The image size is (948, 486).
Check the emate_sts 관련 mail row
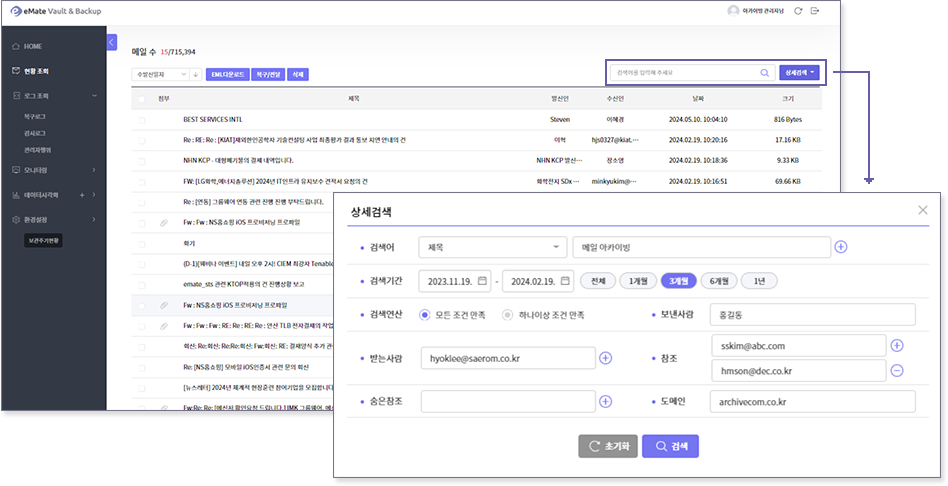pyautogui.click(x=141, y=285)
